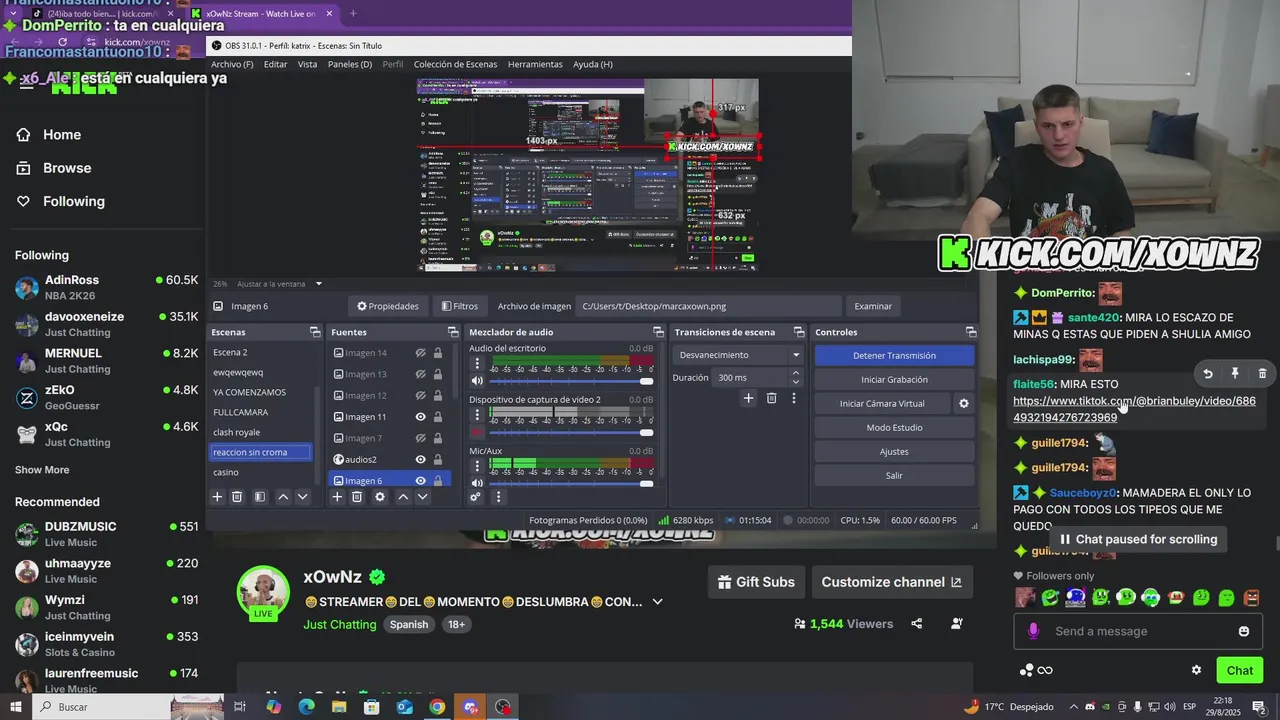The height and width of the screenshot is (720, 1280).
Task: Open options menu for Mic/Aux channel
Action: (x=477, y=467)
